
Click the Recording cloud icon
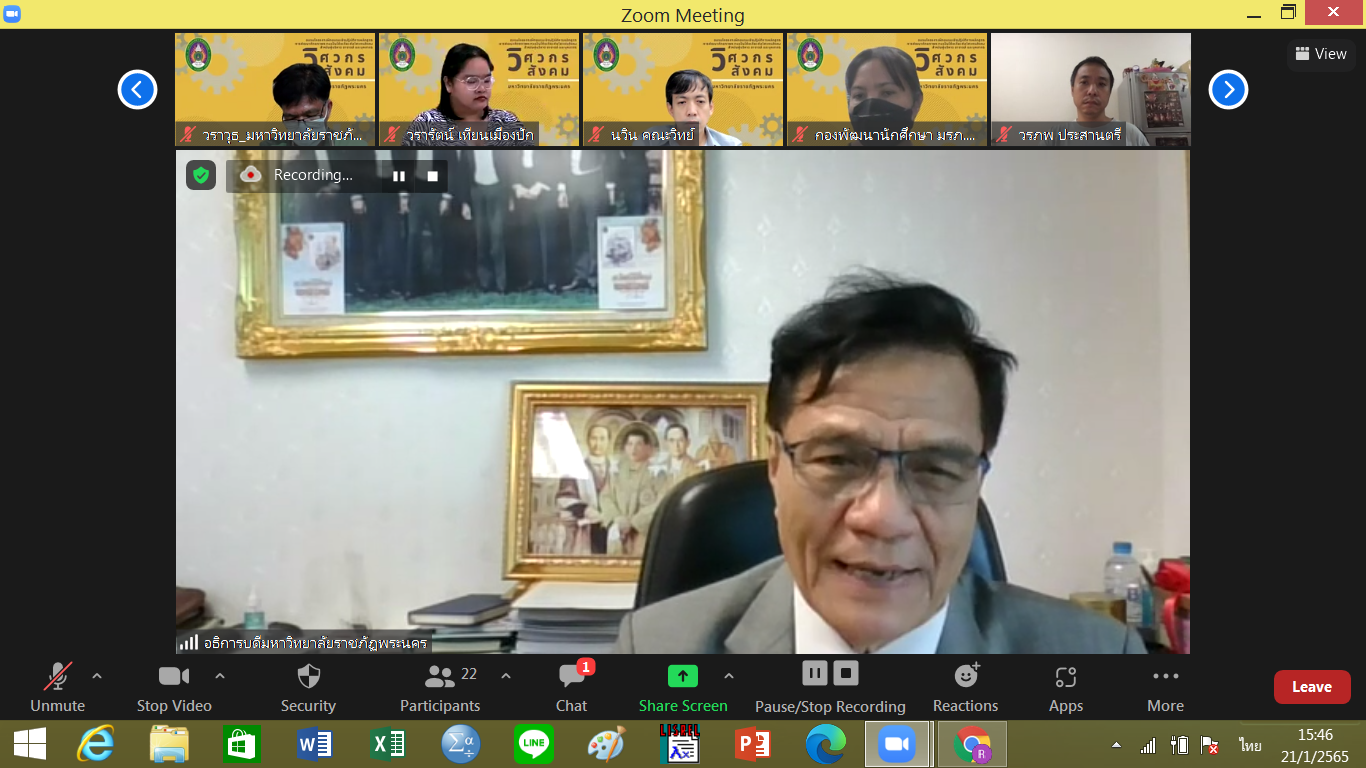pyautogui.click(x=251, y=175)
